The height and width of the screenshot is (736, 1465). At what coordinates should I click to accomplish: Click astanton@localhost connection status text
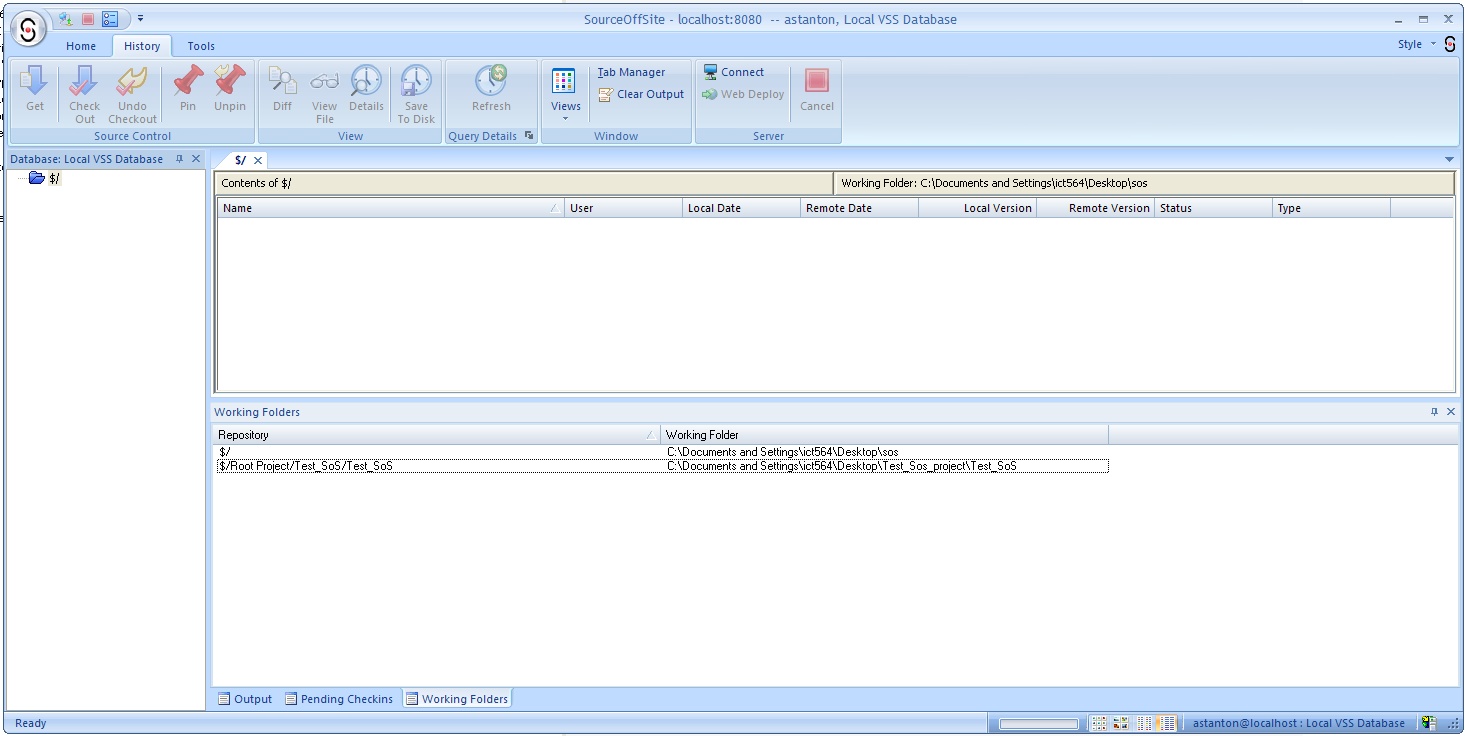click(1298, 723)
